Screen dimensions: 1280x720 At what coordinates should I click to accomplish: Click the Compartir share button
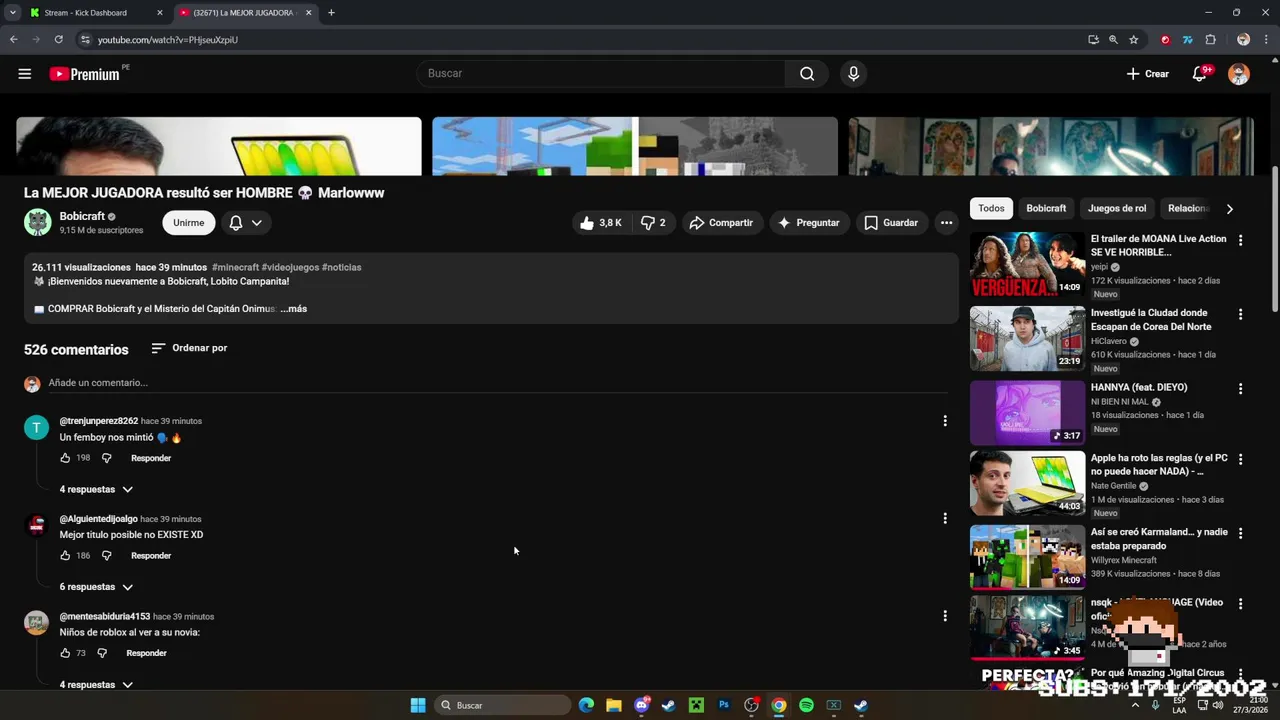click(721, 223)
